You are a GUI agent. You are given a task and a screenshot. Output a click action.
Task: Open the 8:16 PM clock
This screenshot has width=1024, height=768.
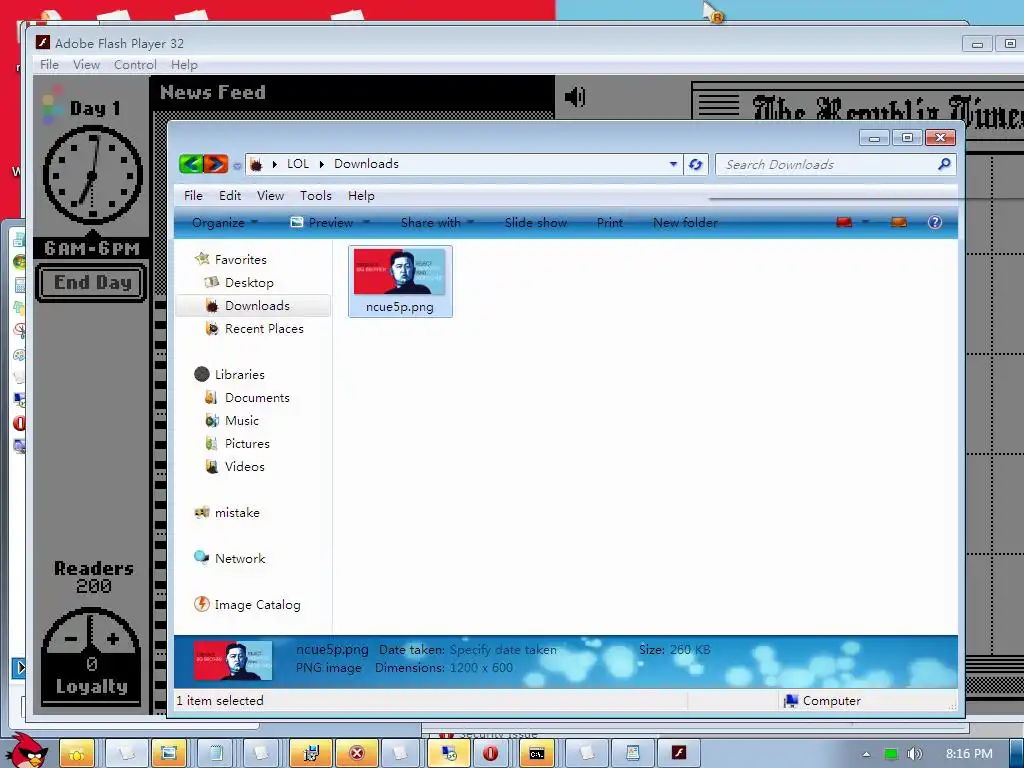coord(969,754)
